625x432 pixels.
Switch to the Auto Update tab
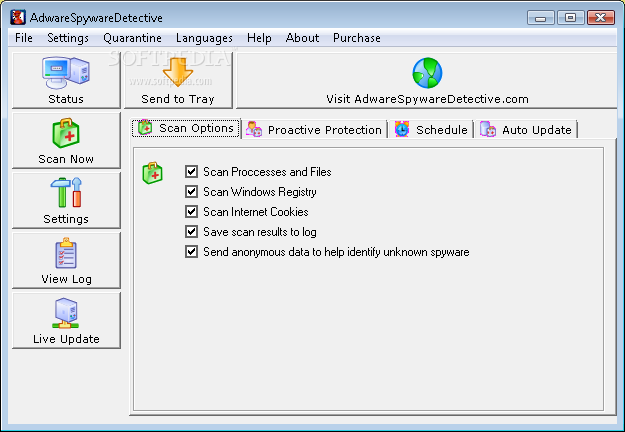tap(526, 130)
